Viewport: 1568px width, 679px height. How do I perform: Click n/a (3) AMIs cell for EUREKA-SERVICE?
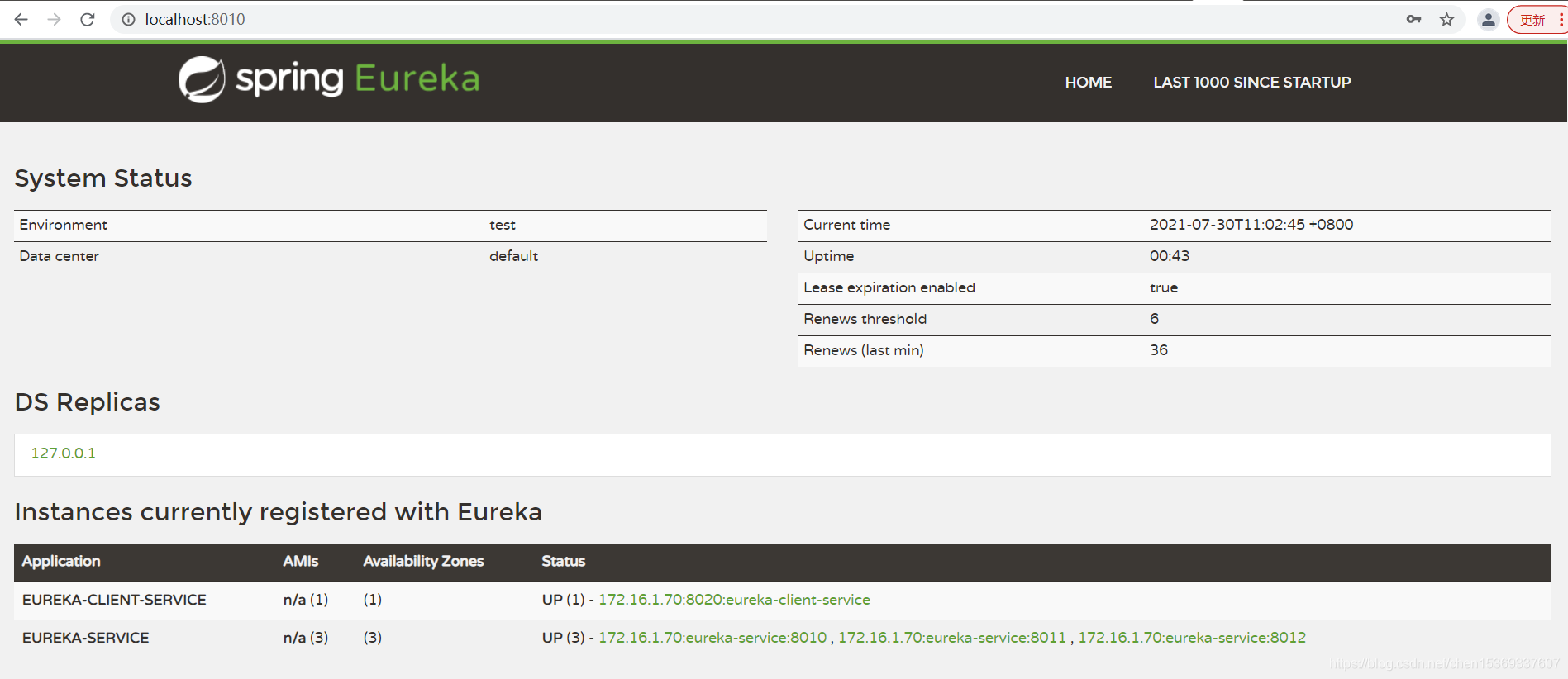306,638
